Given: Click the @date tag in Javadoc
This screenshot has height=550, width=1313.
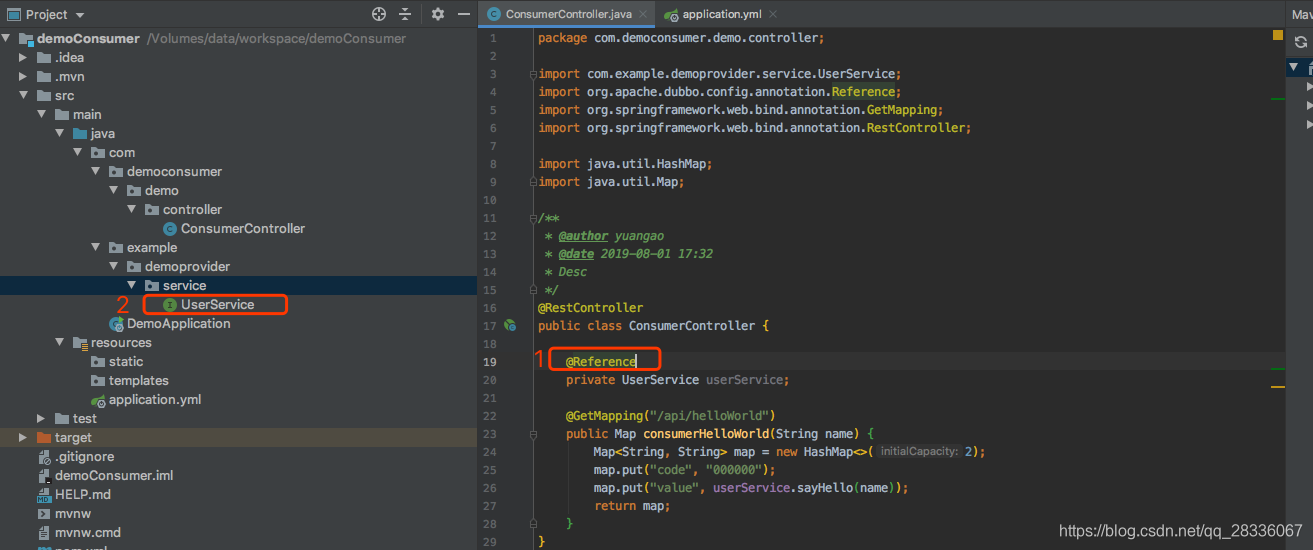Looking at the screenshot, I should [576, 254].
